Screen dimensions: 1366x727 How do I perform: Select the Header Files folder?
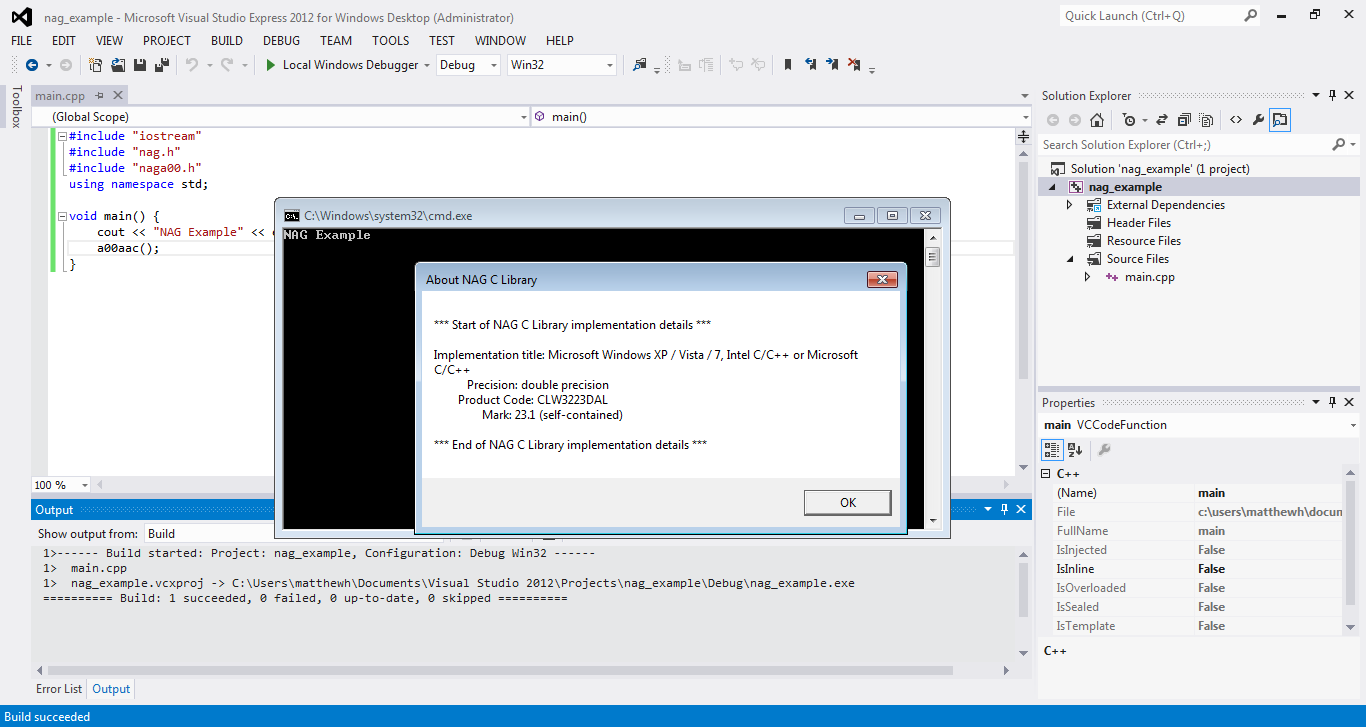coord(1139,223)
